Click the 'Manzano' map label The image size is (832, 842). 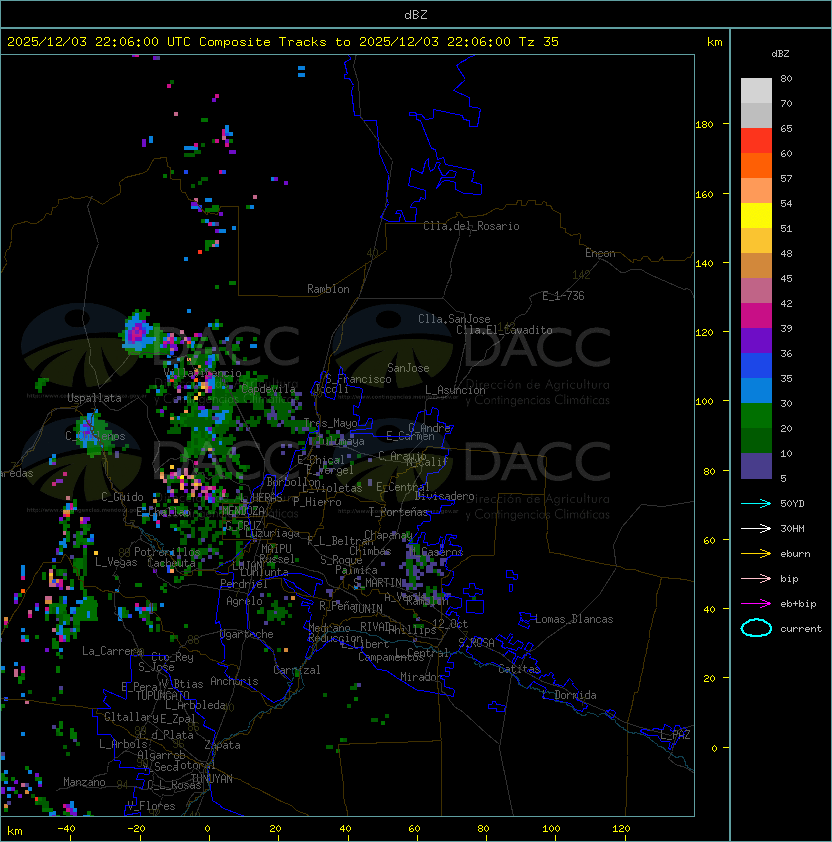coord(84,782)
